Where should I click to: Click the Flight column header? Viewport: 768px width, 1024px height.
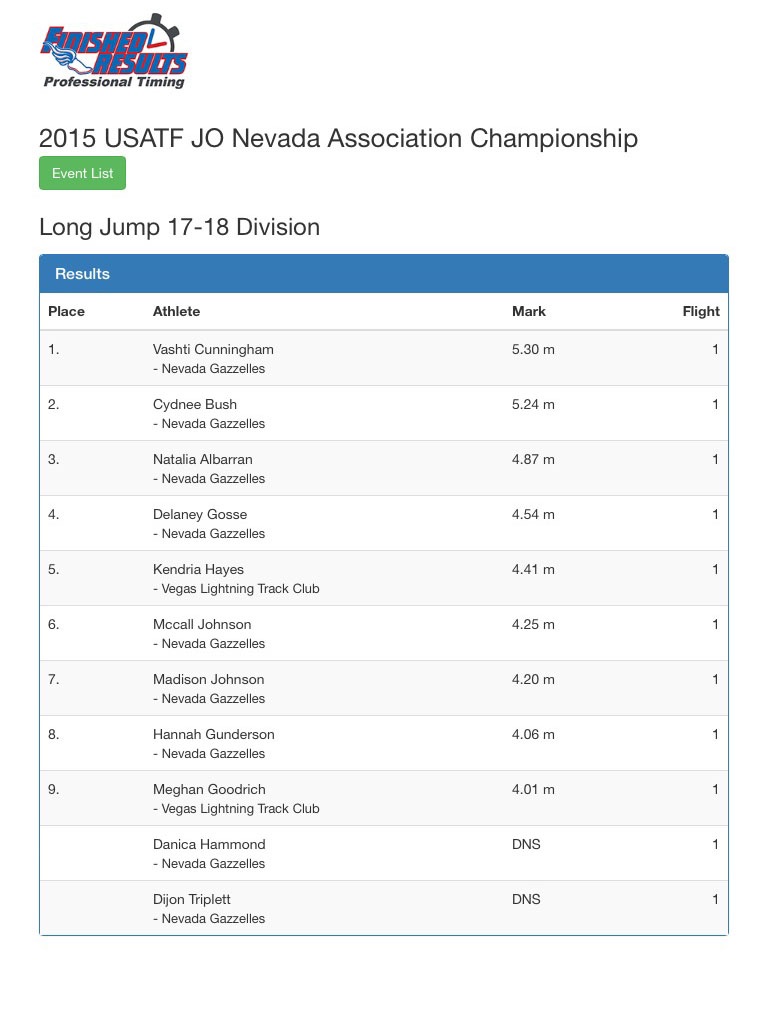pos(700,311)
